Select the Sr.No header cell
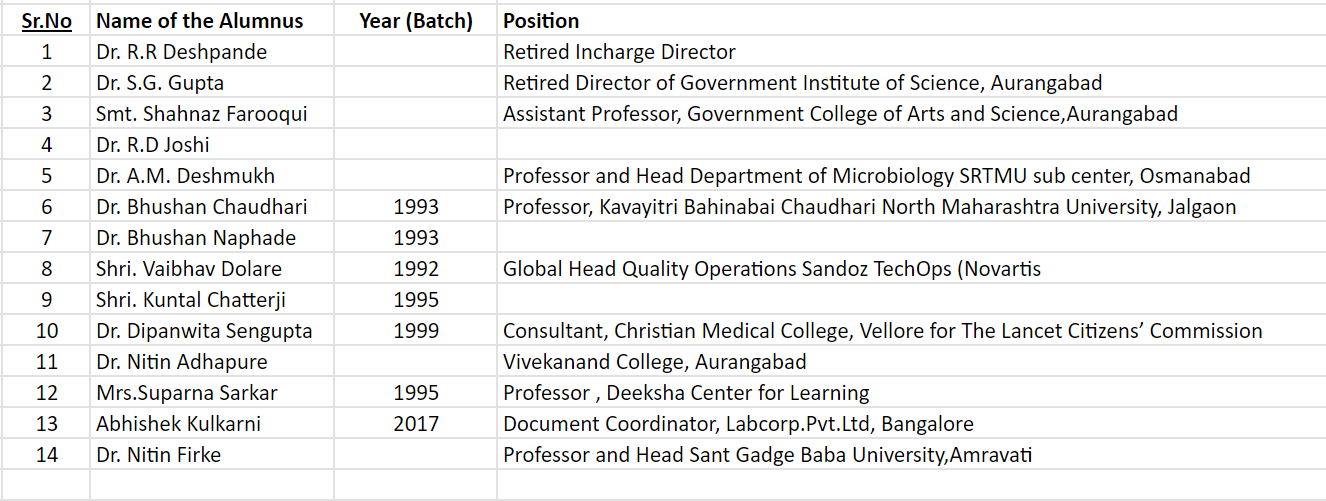Image resolution: width=1326 pixels, height=501 pixels. pyautogui.click(x=46, y=21)
